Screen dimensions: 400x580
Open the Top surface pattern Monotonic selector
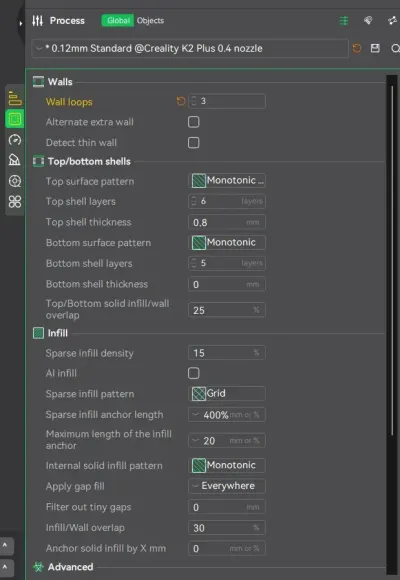(227, 181)
